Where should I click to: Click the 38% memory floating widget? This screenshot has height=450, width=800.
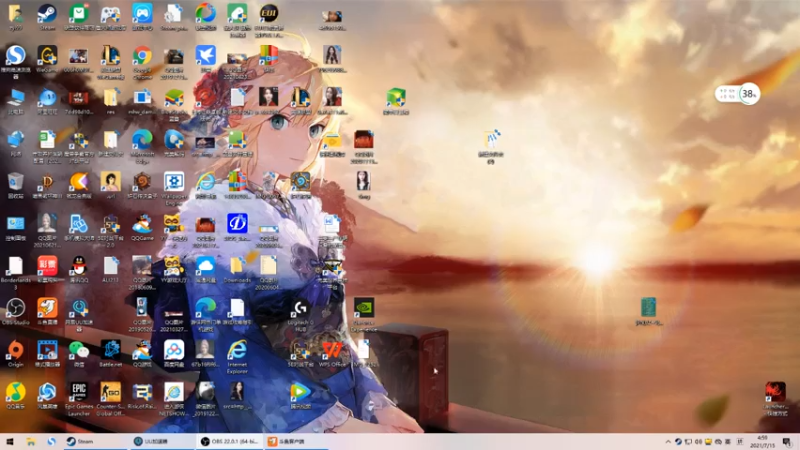coord(738,94)
